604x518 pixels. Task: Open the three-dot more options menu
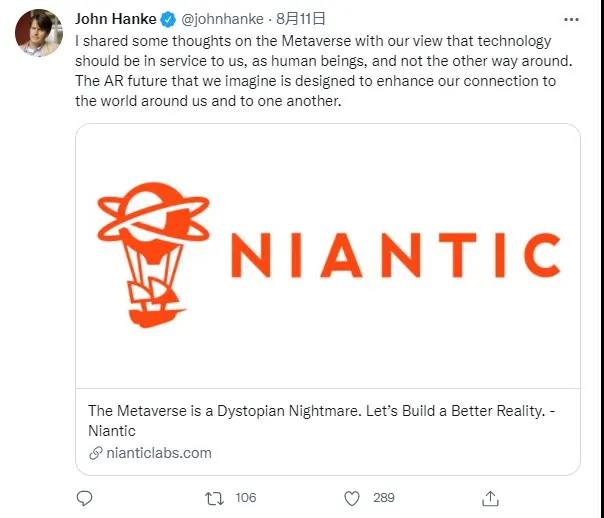pyautogui.click(x=571, y=19)
